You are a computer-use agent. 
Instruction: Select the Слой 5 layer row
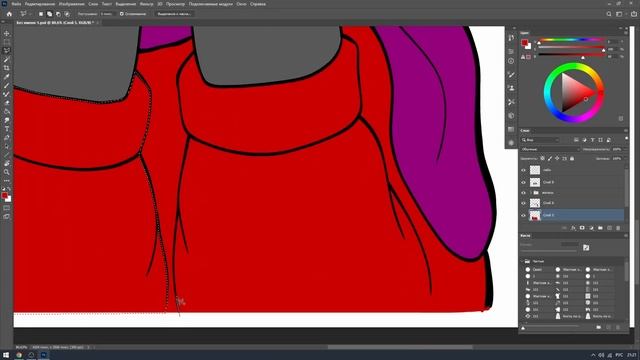pos(572,215)
